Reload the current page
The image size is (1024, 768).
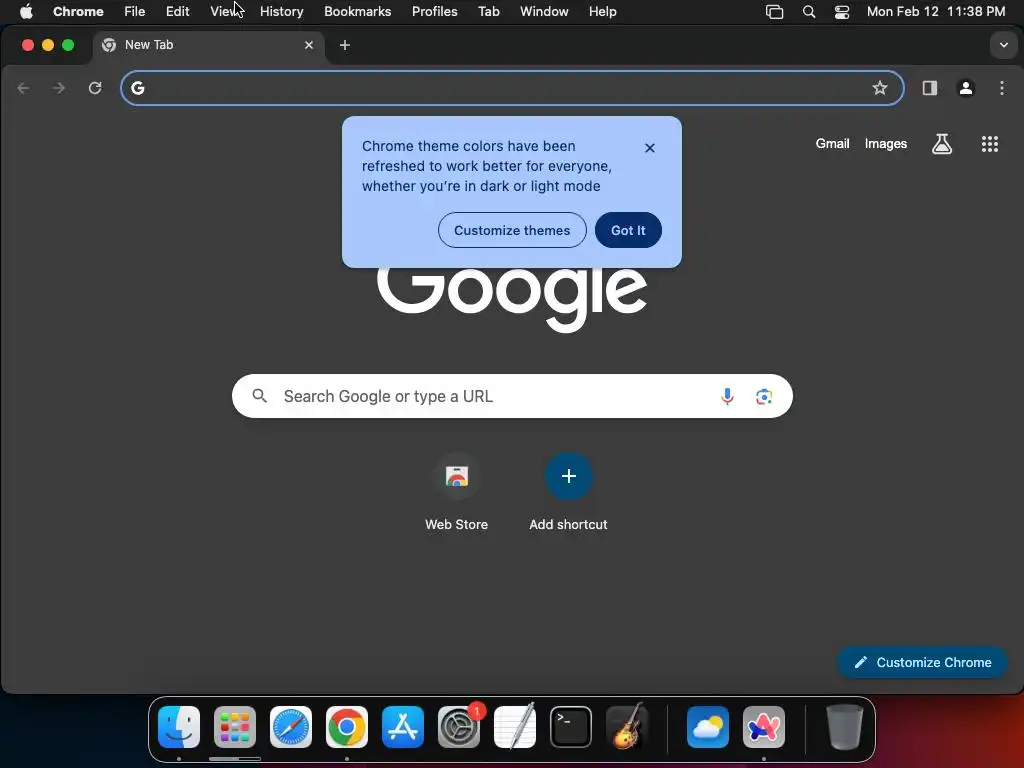95,88
